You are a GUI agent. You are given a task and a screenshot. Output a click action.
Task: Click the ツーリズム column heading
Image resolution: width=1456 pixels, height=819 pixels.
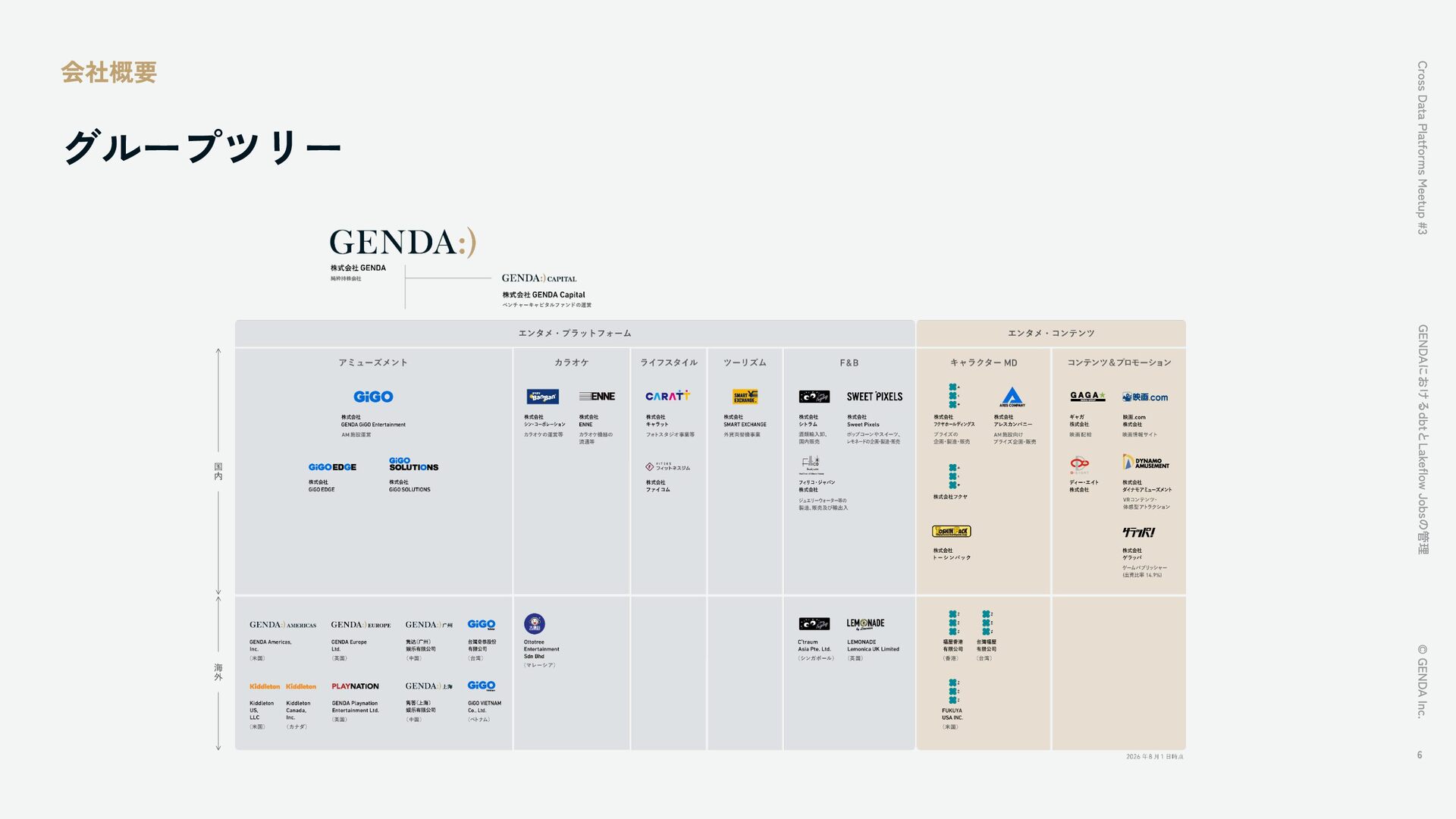pos(745,363)
